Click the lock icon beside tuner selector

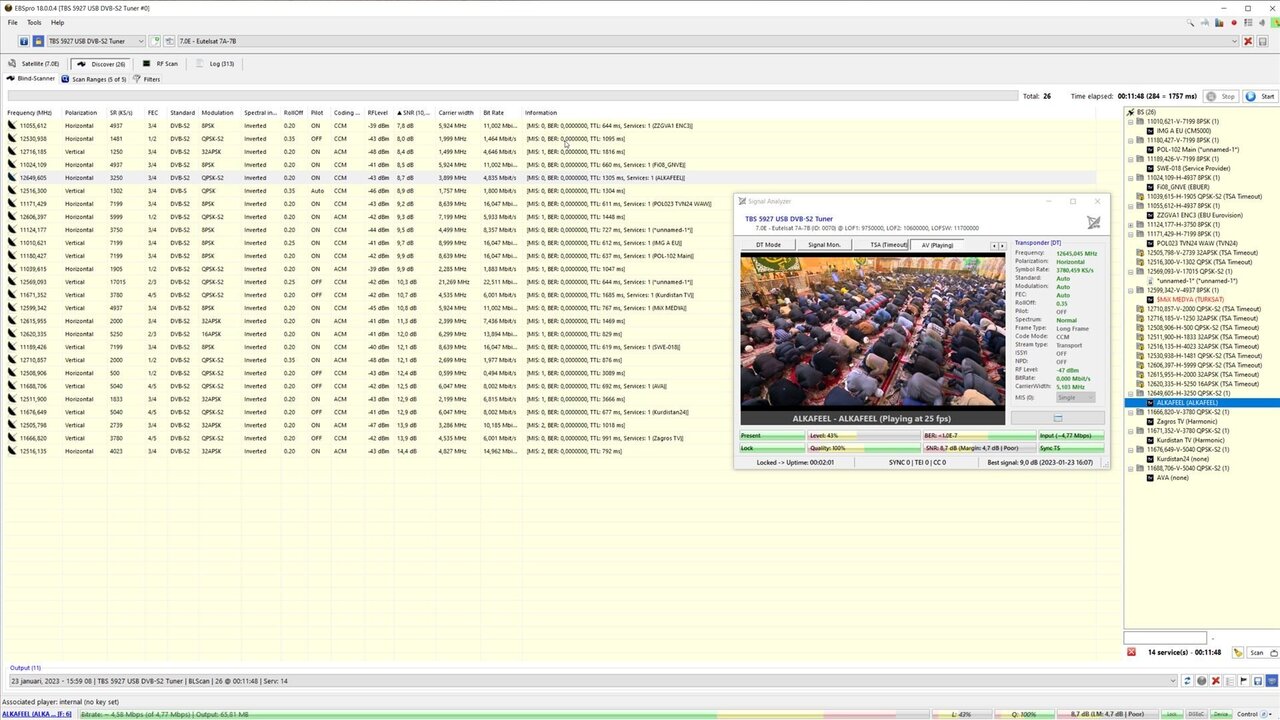pyautogui.click(x=39, y=41)
